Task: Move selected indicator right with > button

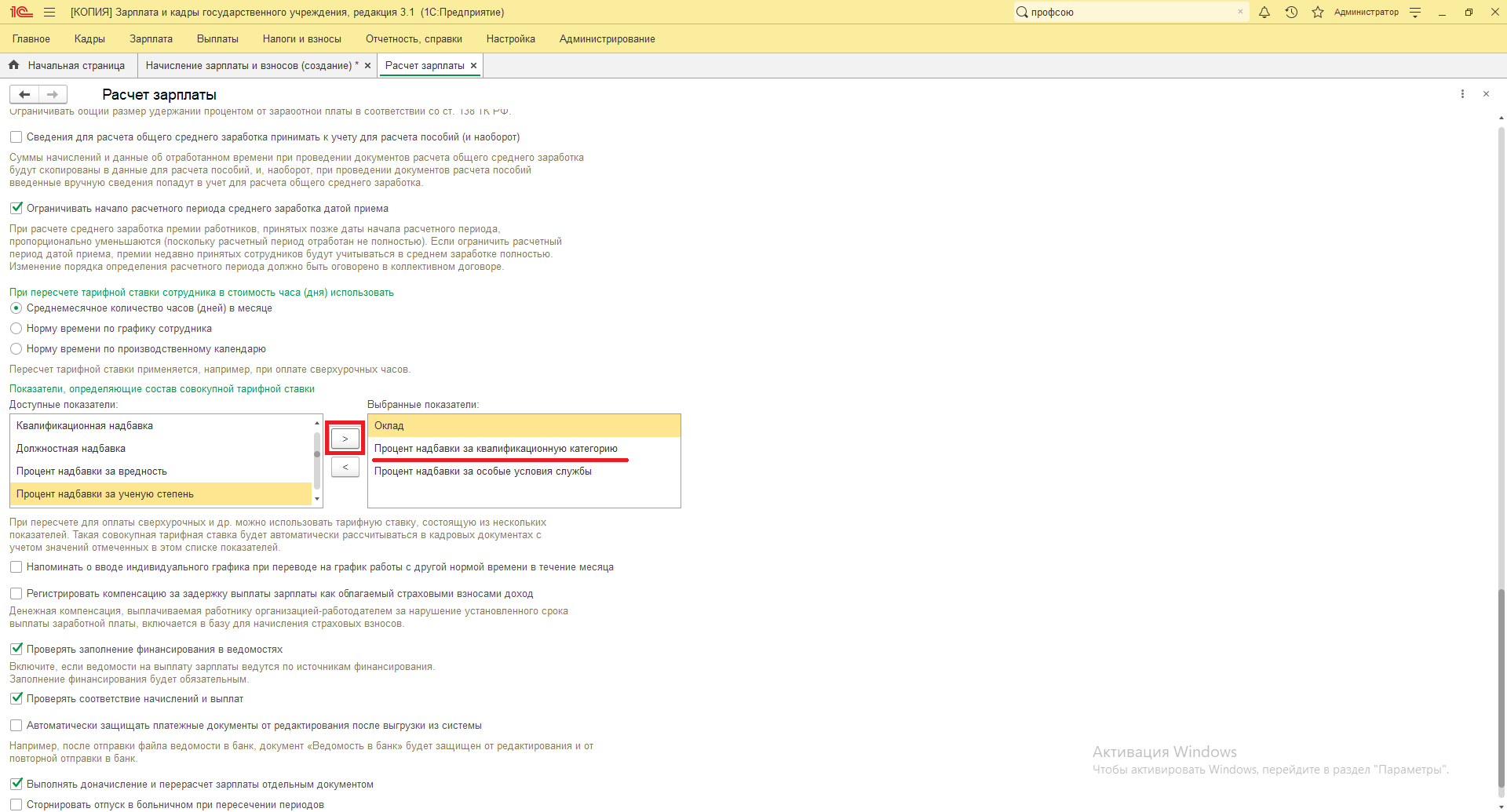Action: pyautogui.click(x=345, y=439)
